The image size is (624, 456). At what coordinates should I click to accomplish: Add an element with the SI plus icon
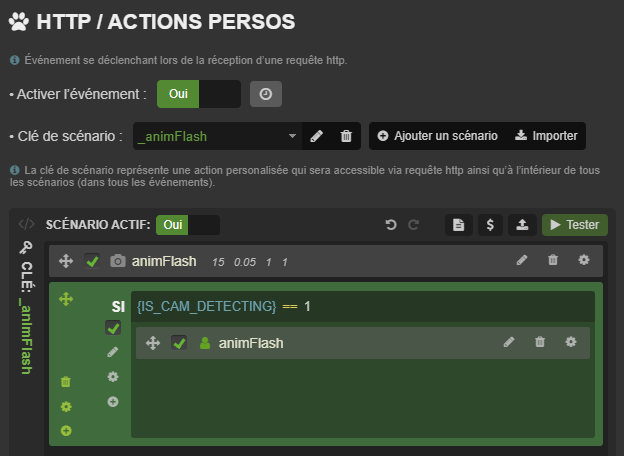[113, 401]
